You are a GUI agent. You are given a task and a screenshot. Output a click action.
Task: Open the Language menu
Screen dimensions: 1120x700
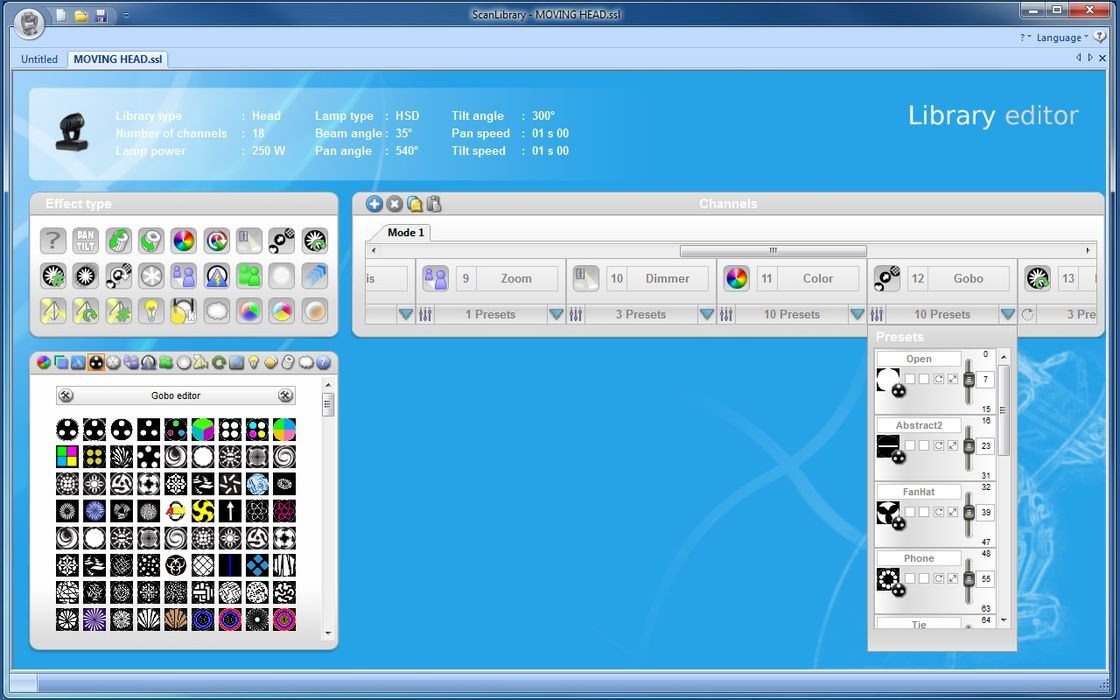point(1059,38)
